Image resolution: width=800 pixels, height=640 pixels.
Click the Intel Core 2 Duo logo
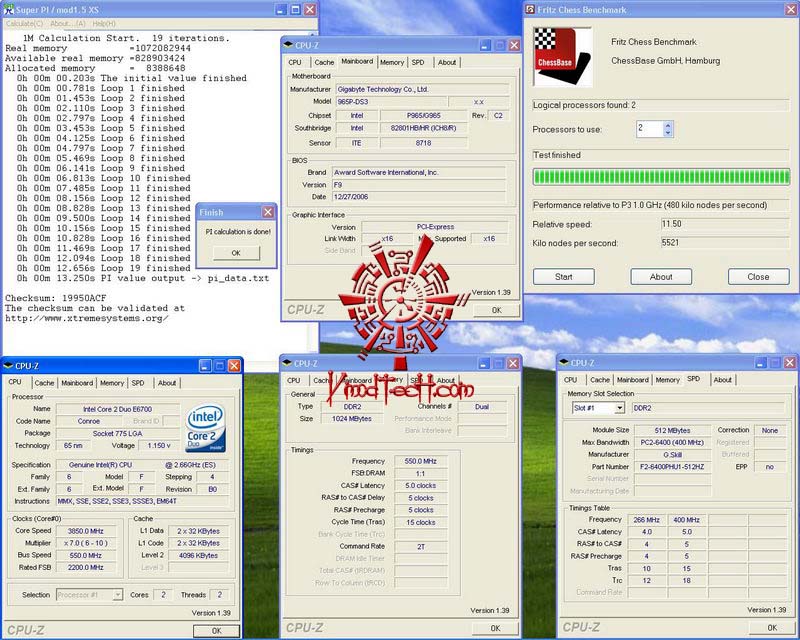click(206, 428)
